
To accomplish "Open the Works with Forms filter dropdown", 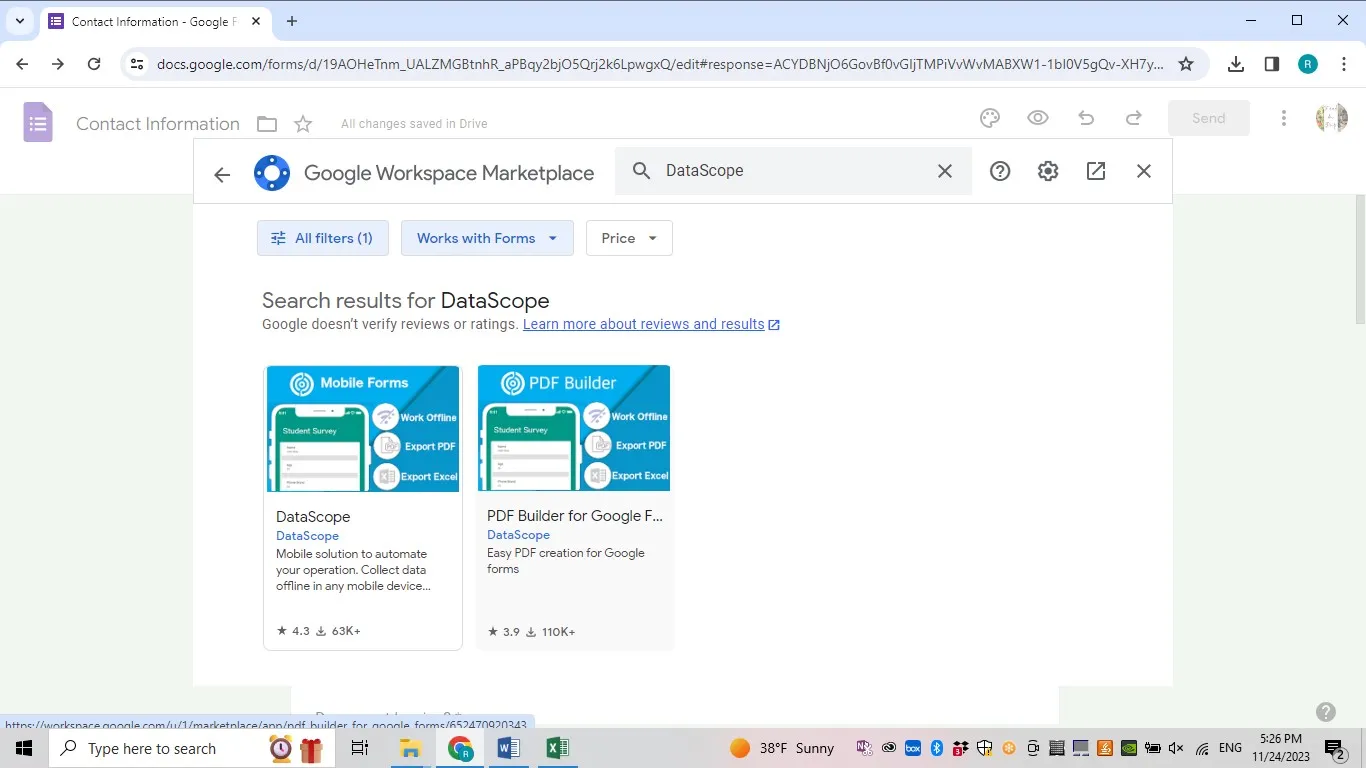I will 486,238.
